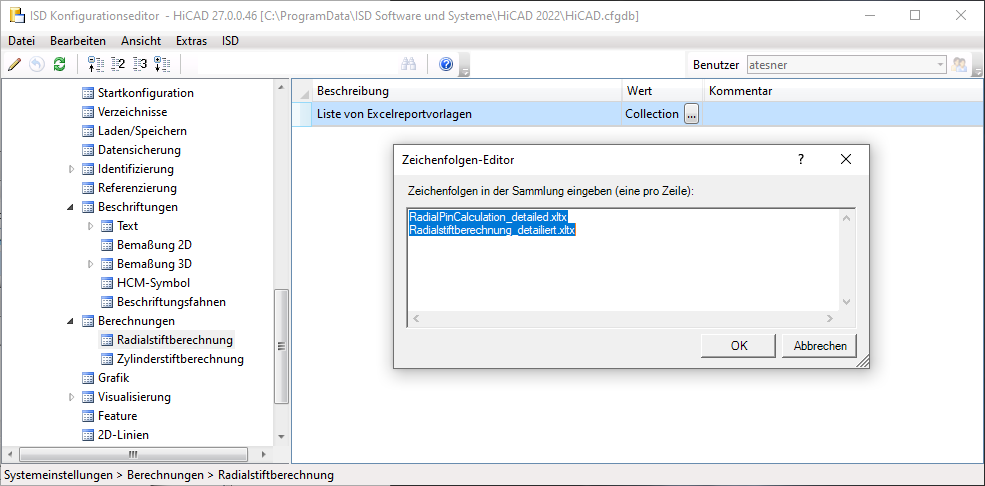Image resolution: width=985 pixels, height=486 pixels.
Task: Expand tree to level 2 icon
Action: click(117, 64)
